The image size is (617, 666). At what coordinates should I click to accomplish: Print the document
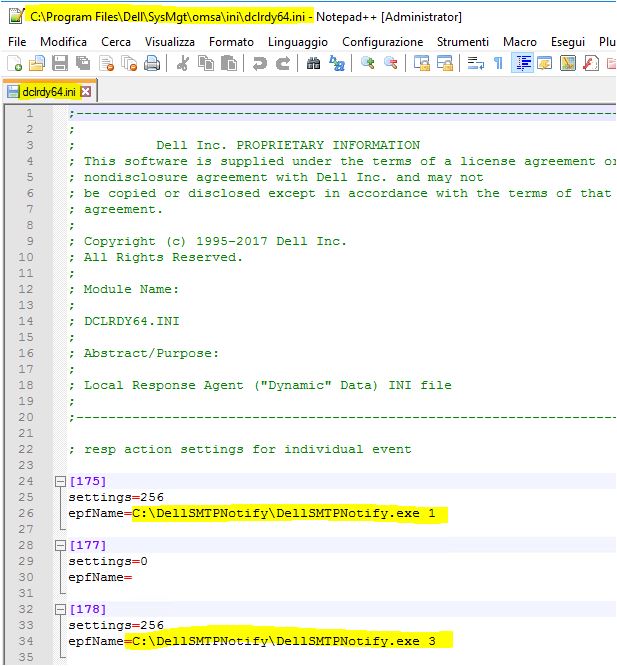point(152,64)
